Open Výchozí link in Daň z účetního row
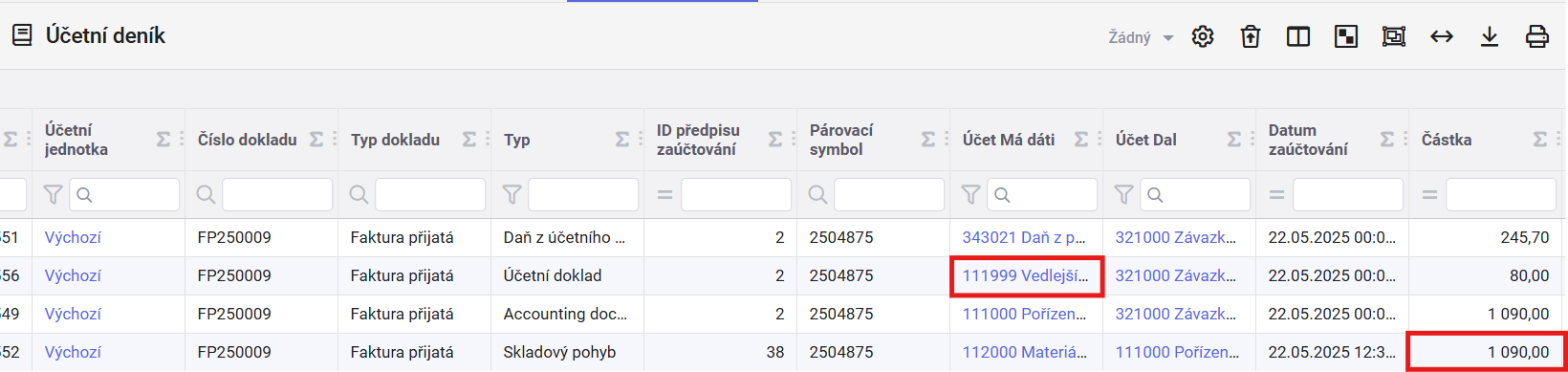Screen dimensions: 1568x372 click(73, 237)
